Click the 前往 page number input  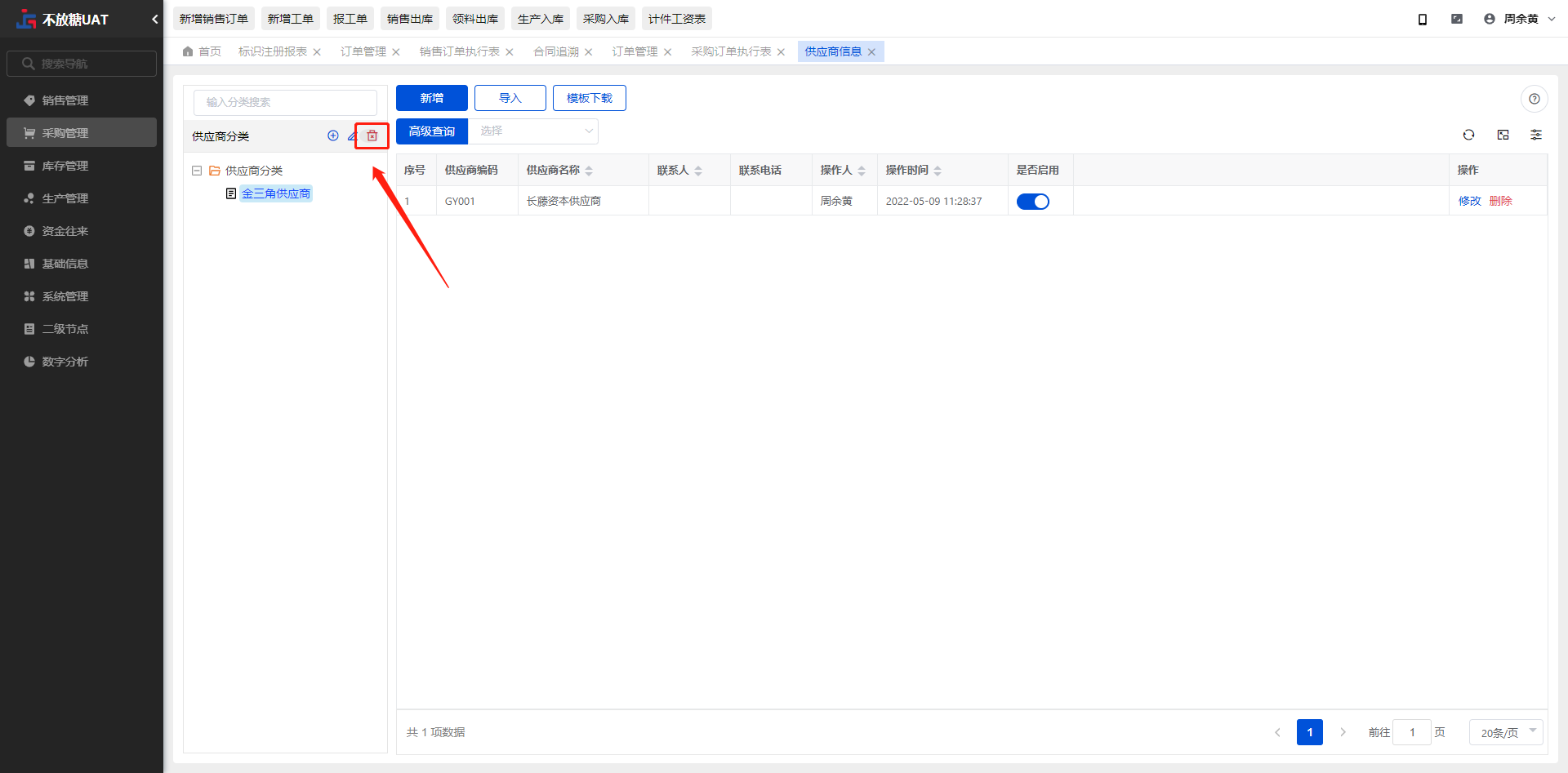pos(1412,732)
